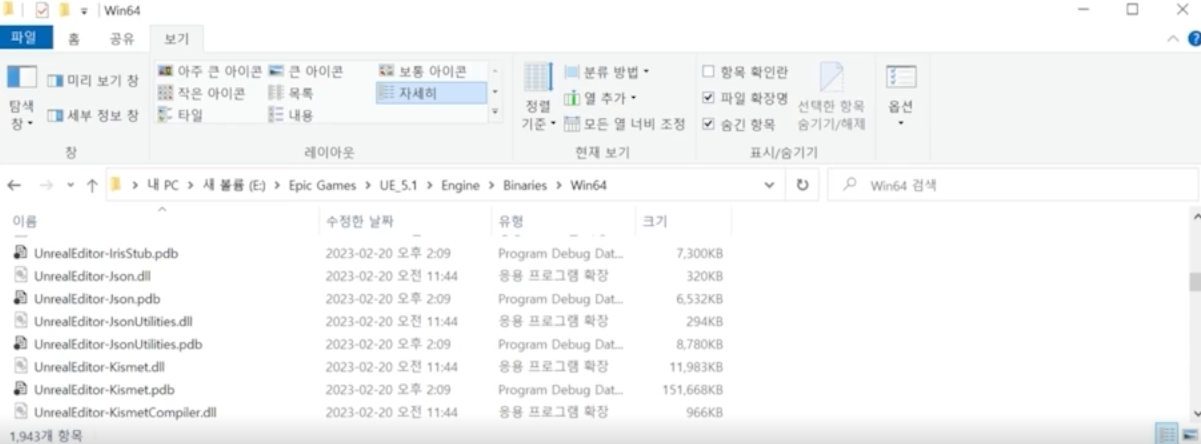Viewport: 1201px width, 444px height.
Task: Click 선택한 항목 숨기기/해제 button
Action: pos(831,98)
